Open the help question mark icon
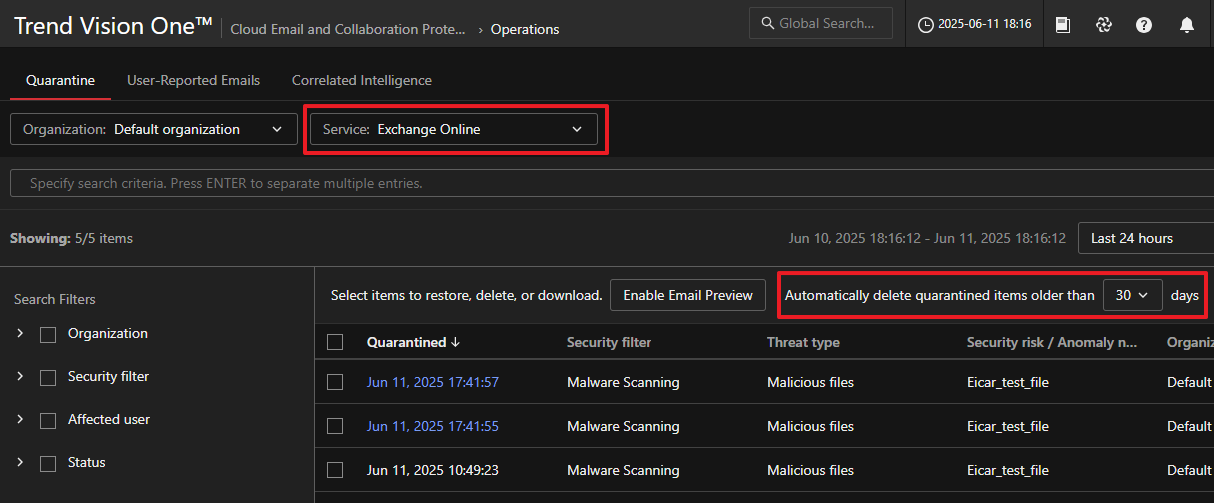Image resolution: width=1214 pixels, height=503 pixels. pyautogui.click(x=1144, y=25)
